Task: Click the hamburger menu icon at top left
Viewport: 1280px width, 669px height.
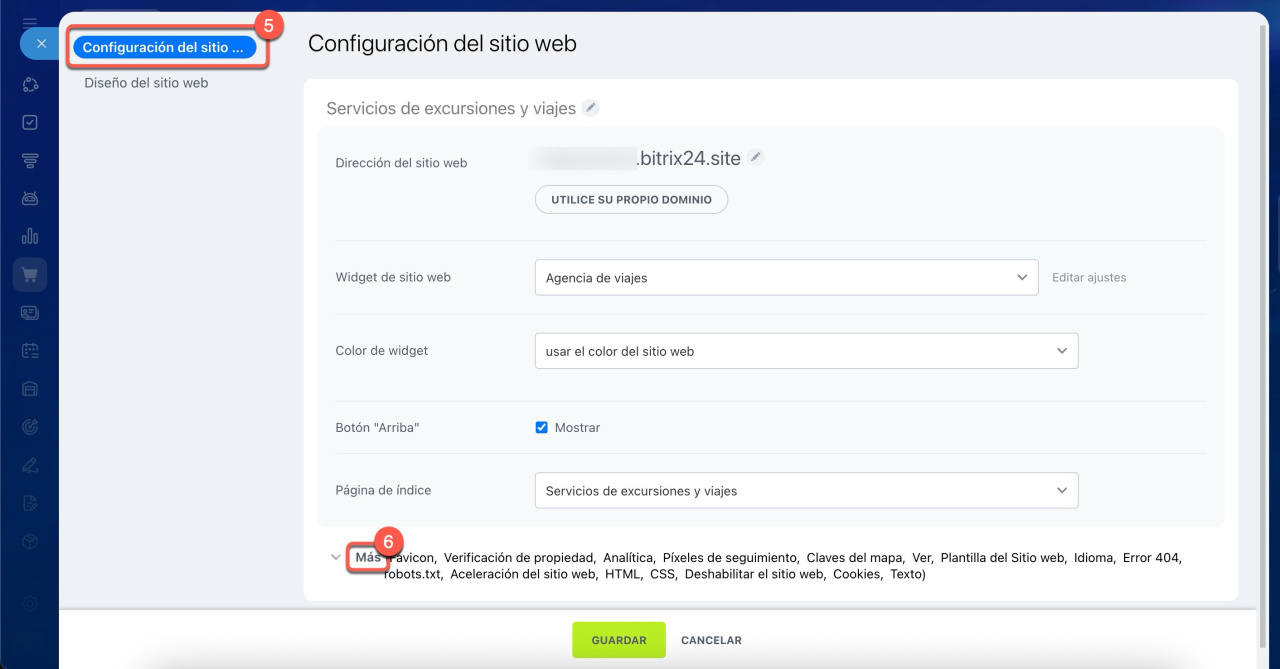Action: pyautogui.click(x=30, y=22)
